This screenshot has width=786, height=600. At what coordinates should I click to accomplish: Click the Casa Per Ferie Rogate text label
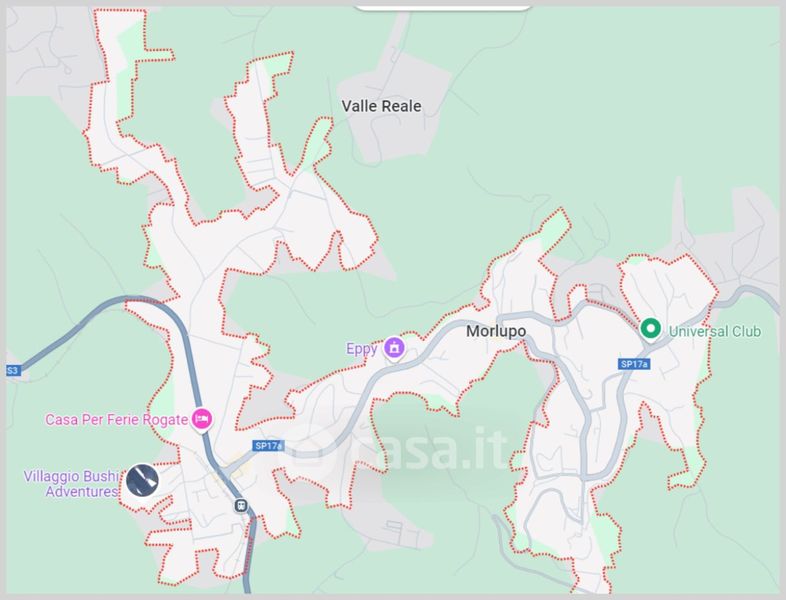click(116, 420)
